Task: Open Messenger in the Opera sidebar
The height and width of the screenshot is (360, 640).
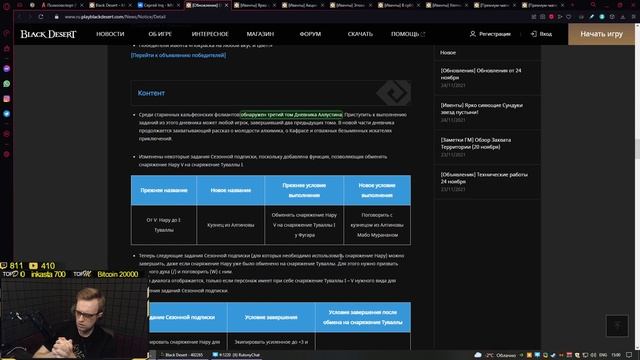Action: (7, 69)
